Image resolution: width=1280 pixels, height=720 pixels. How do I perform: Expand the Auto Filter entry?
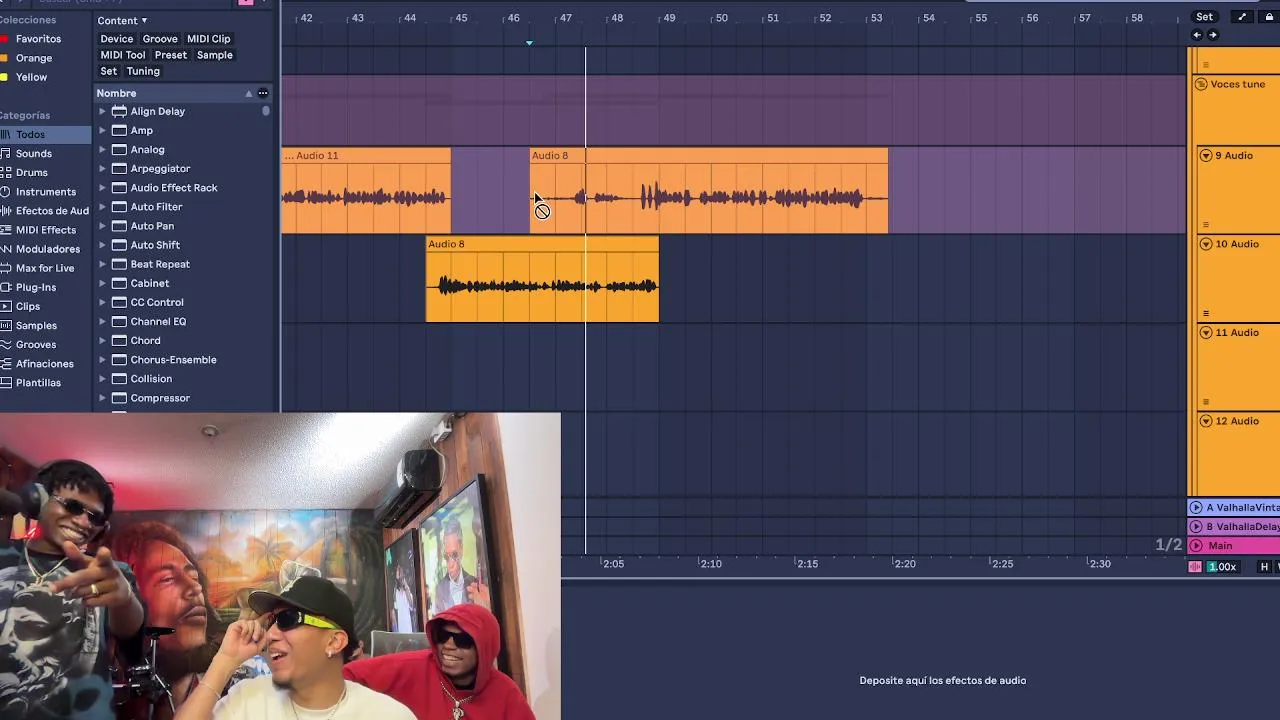click(x=102, y=207)
